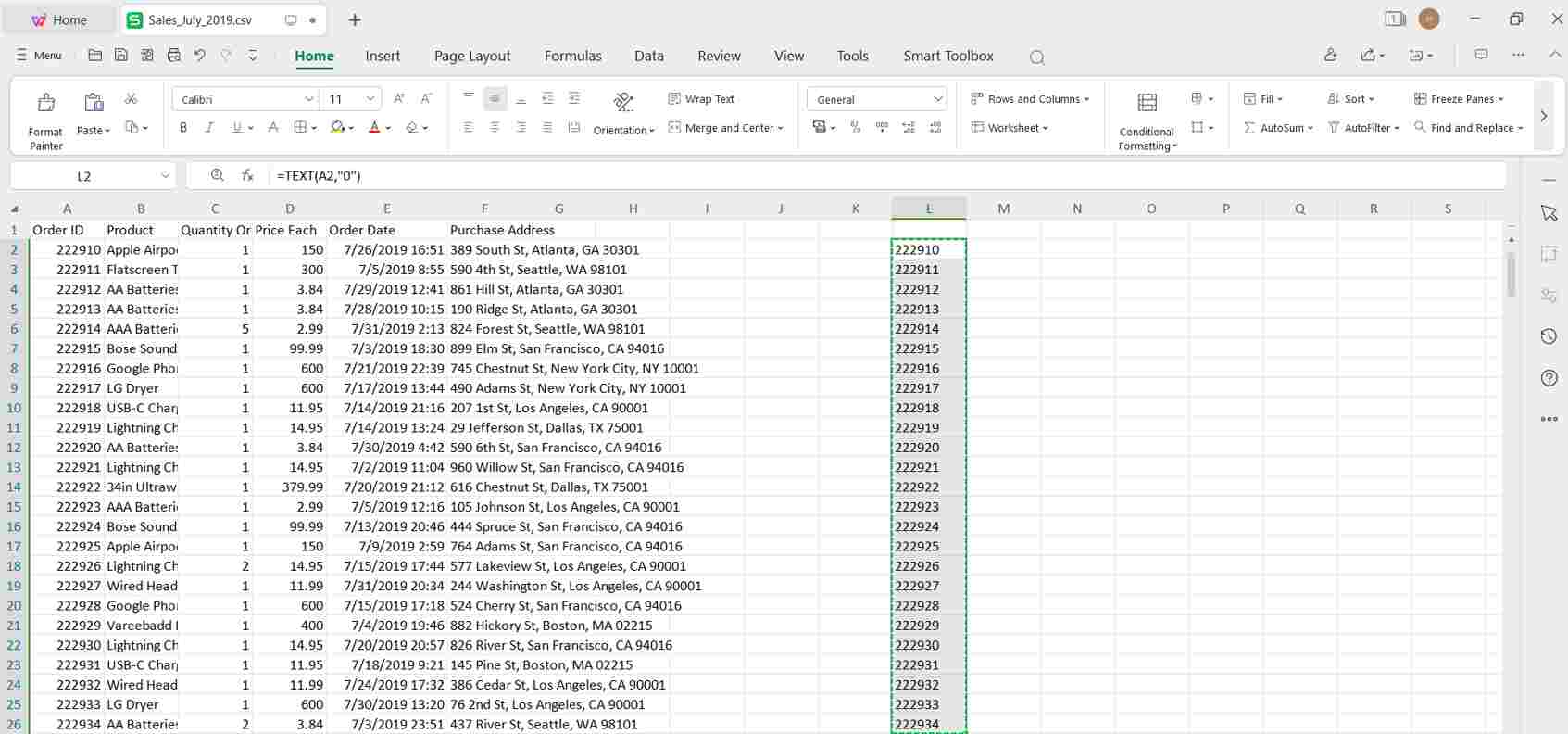The width and height of the screenshot is (1568, 734).
Task: Open the Name Box L2 dropdown arrow
Action: (166, 175)
